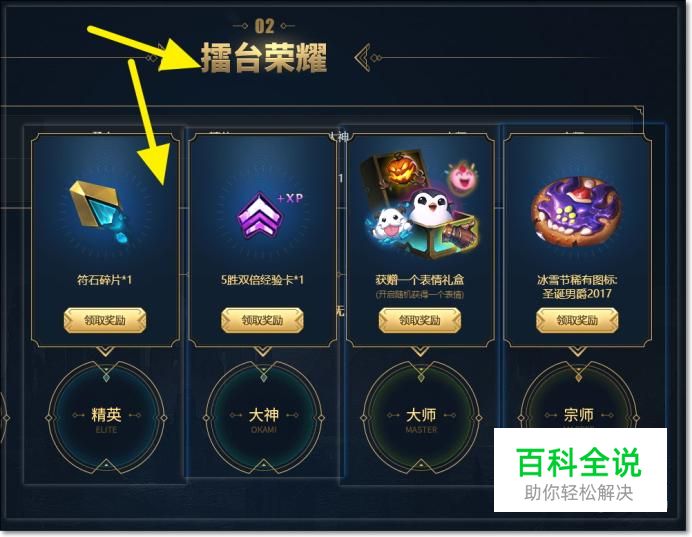Image resolution: width=692 pixels, height=537 pixels.
Task: Claim the 圣诞男爵2017 icon reward
Action: point(577,320)
